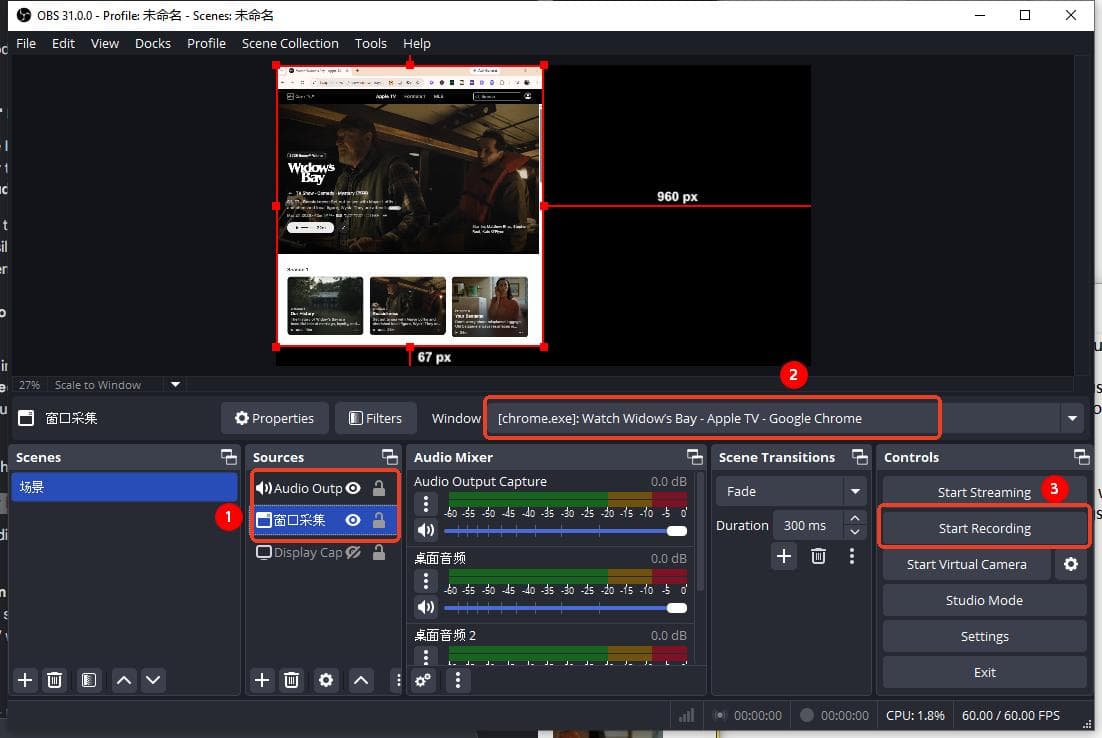Increase transition duration with up arrow
The height and width of the screenshot is (738, 1102).
(x=855, y=518)
